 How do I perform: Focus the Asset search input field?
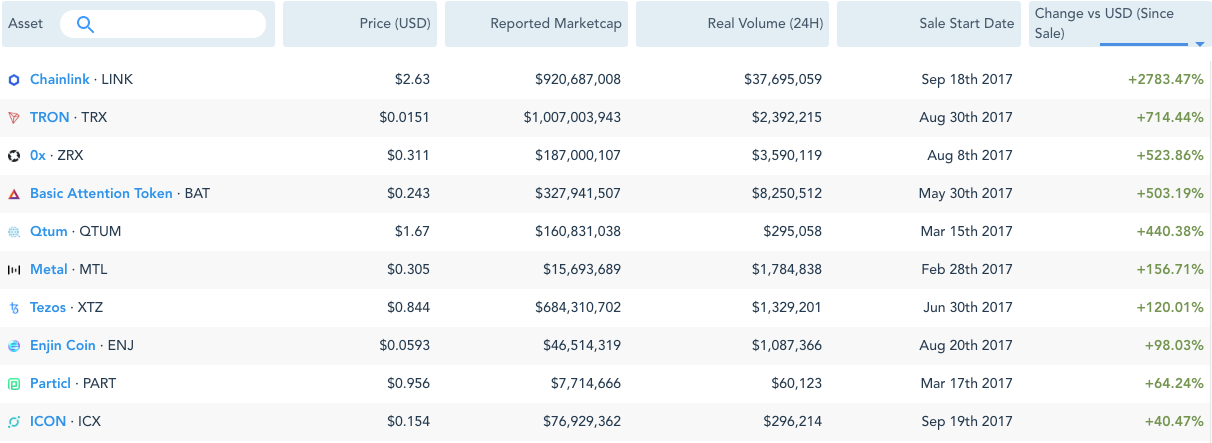tap(163, 24)
